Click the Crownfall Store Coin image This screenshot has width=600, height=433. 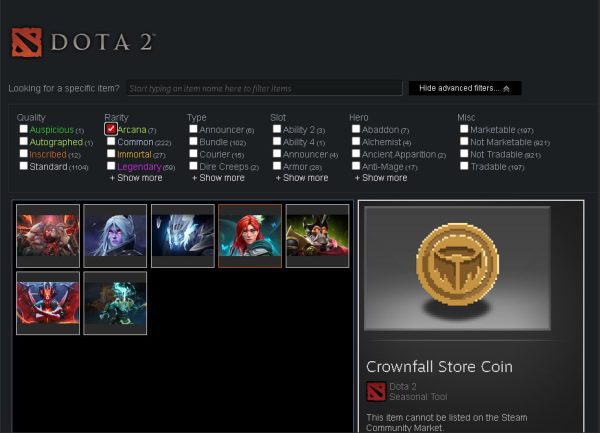click(457, 268)
